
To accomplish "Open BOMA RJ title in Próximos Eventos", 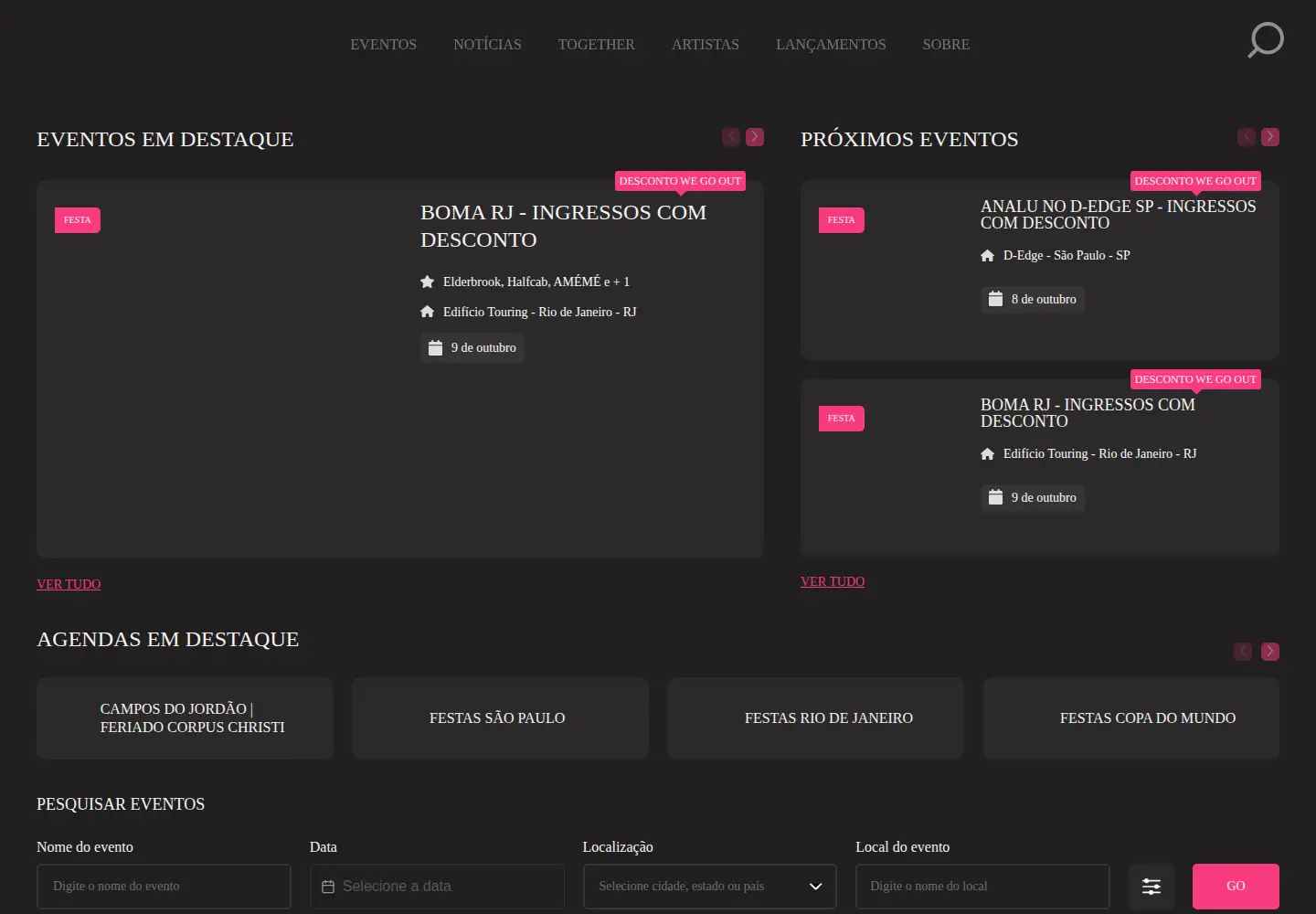I will [x=1088, y=413].
